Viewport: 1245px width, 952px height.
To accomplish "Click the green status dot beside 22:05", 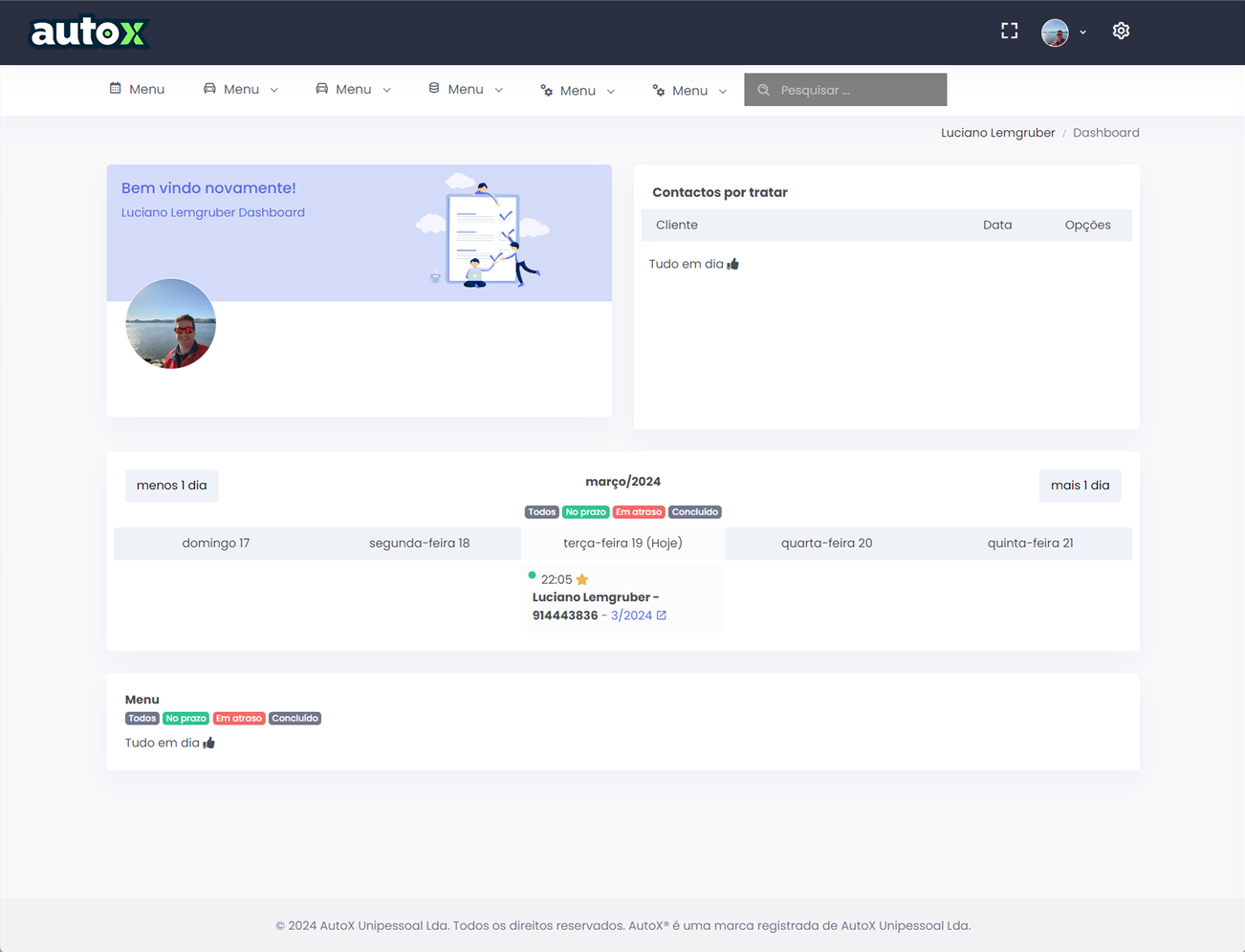I will [x=532, y=575].
